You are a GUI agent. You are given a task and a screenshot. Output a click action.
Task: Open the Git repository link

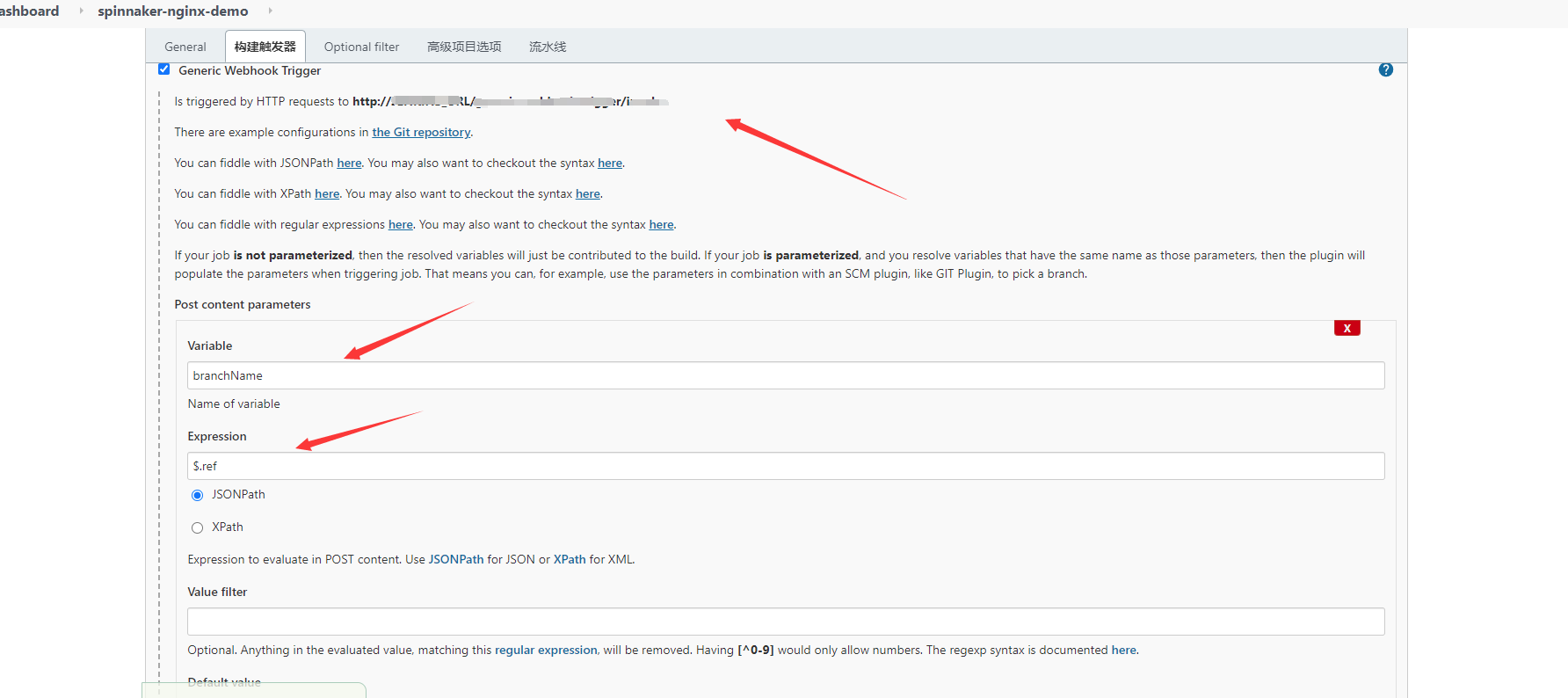pos(421,132)
